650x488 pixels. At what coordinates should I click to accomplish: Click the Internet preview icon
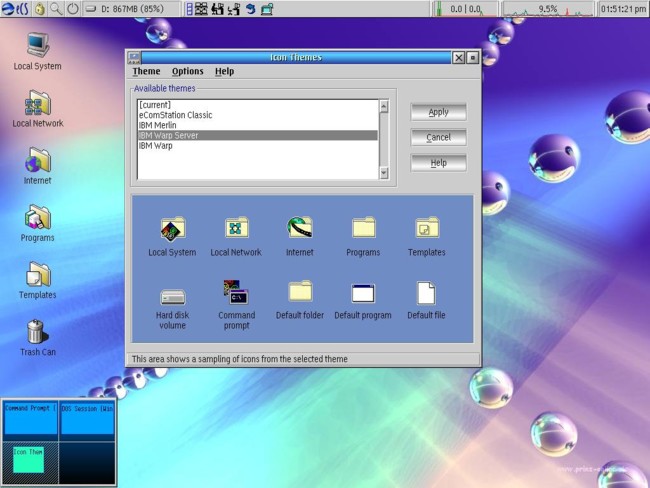[x=300, y=227]
